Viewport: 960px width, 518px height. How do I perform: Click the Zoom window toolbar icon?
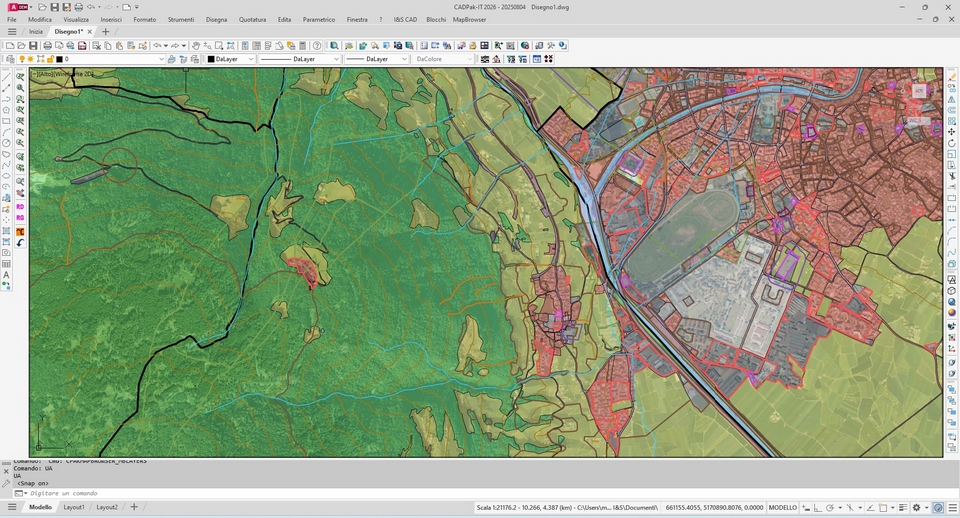219,45
